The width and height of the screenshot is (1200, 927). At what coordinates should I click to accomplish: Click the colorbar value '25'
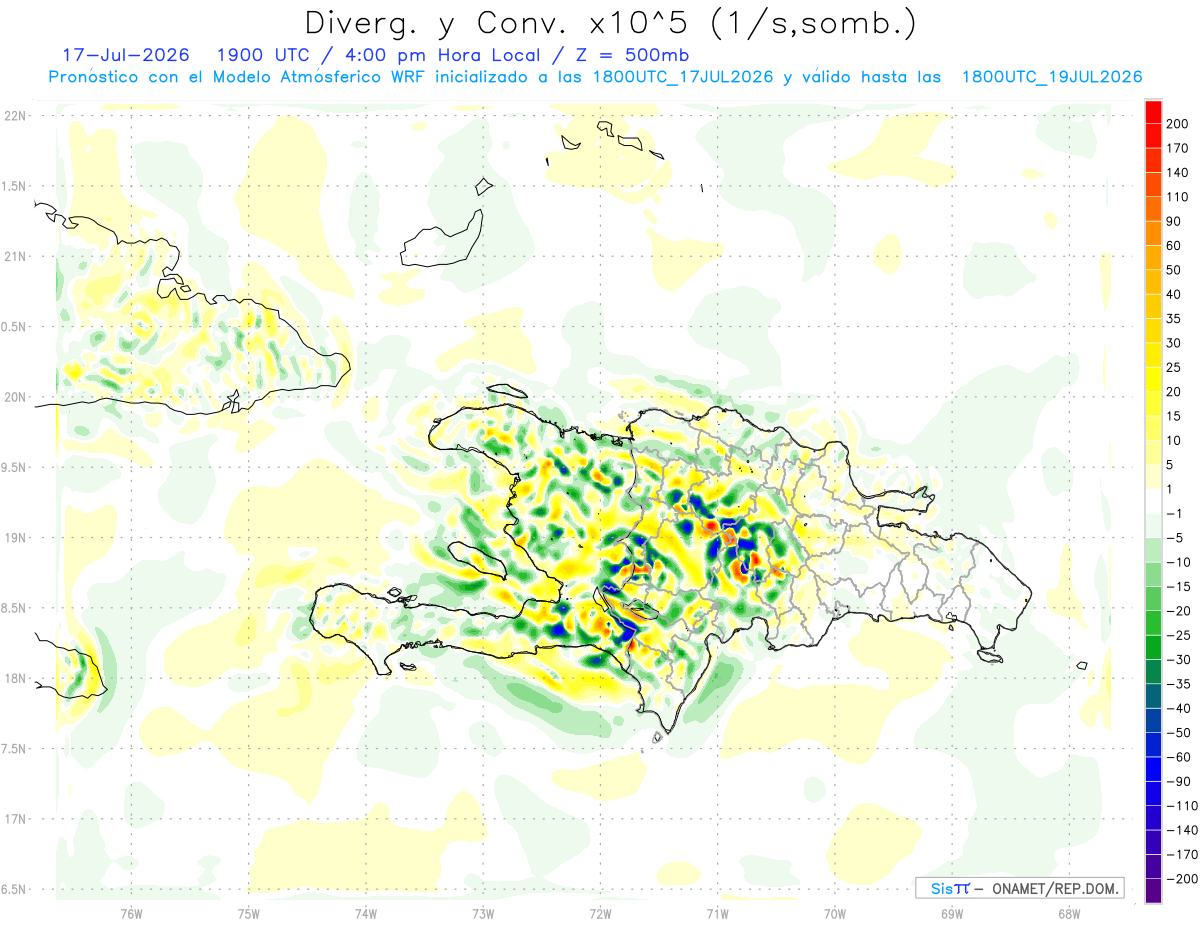(1174, 367)
